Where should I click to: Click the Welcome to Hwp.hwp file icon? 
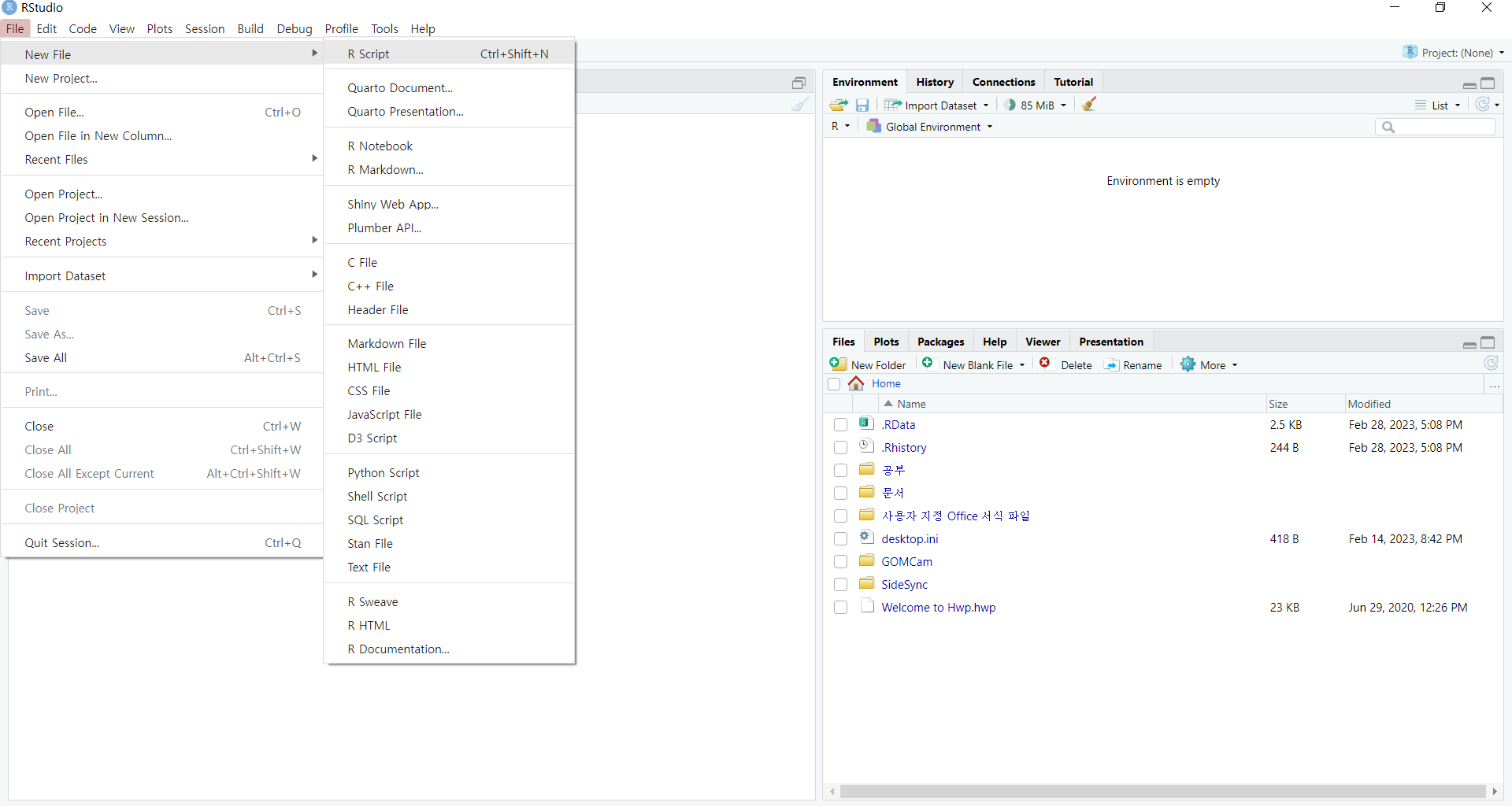click(867, 606)
